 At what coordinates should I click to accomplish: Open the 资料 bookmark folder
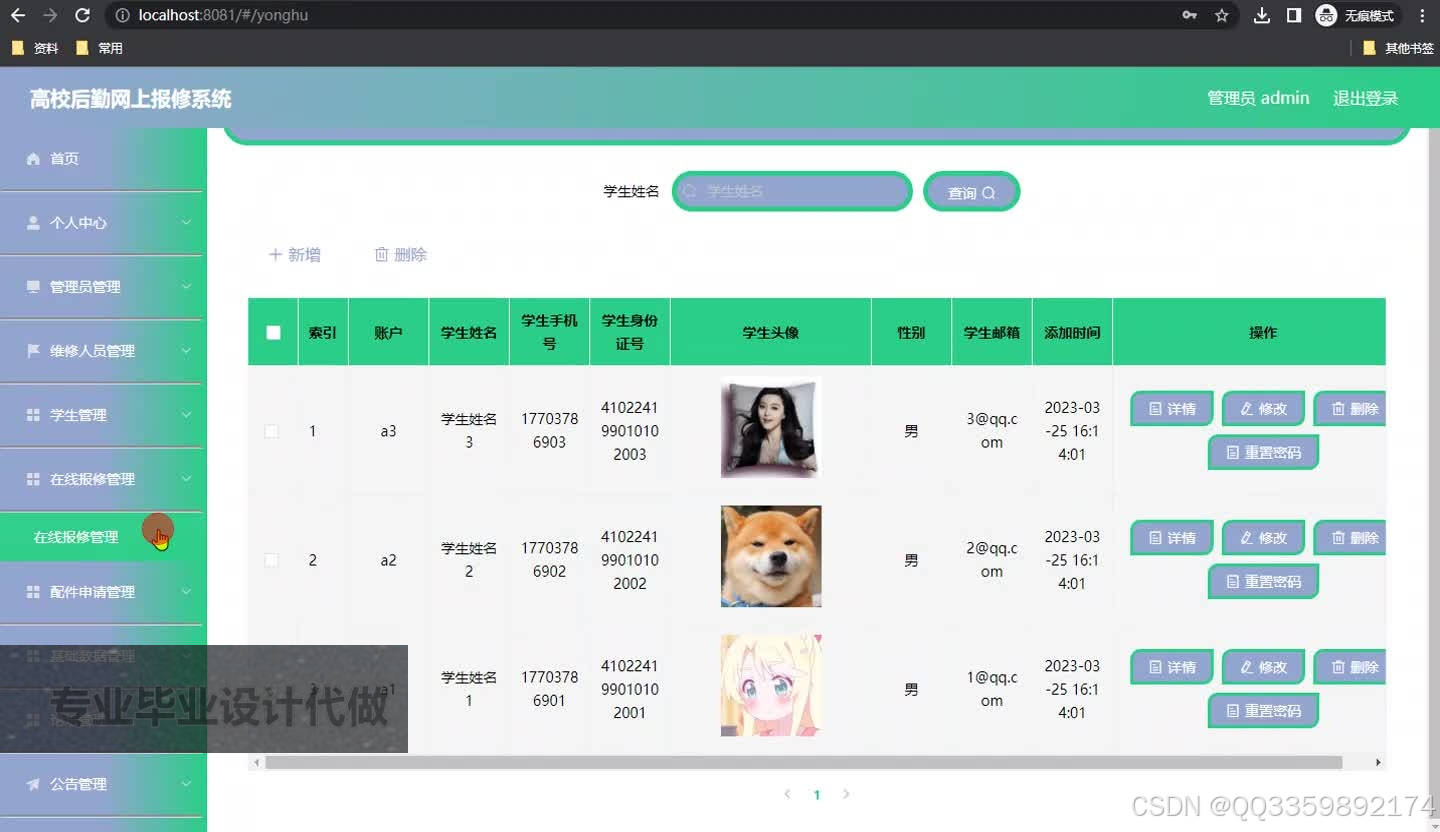pyautogui.click(x=35, y=48)
